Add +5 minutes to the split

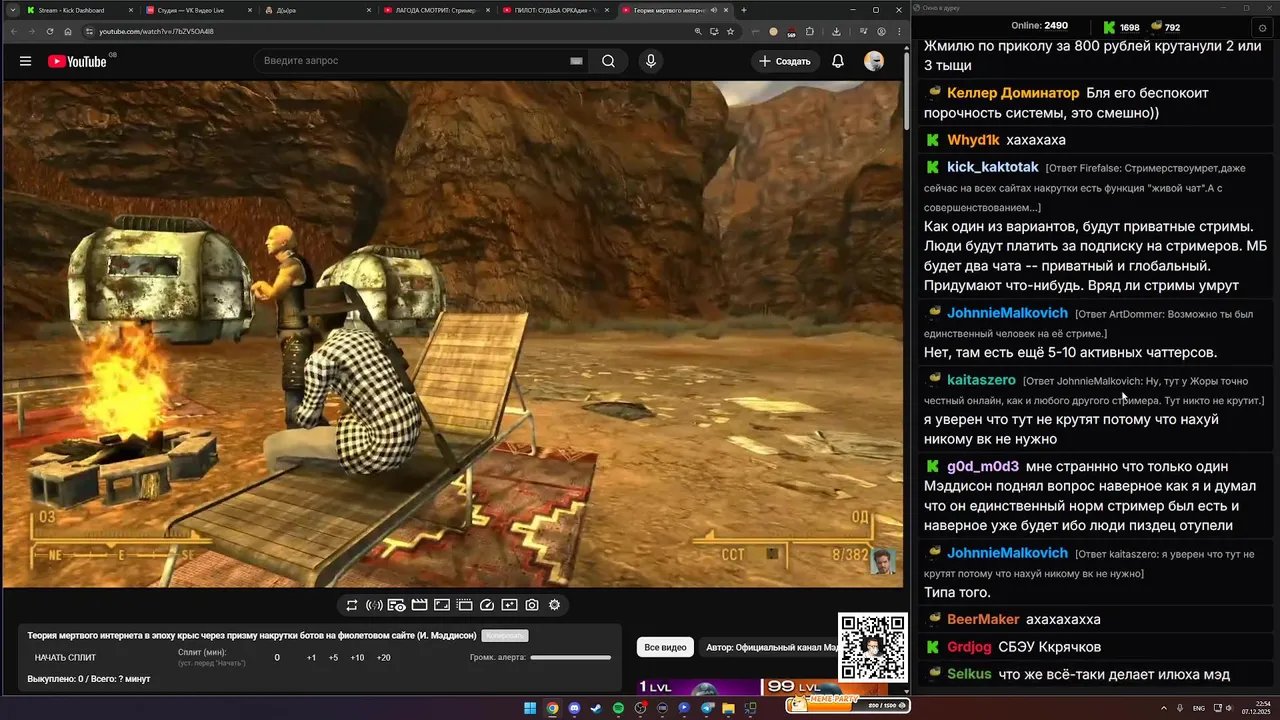click(x=333, y=658)
